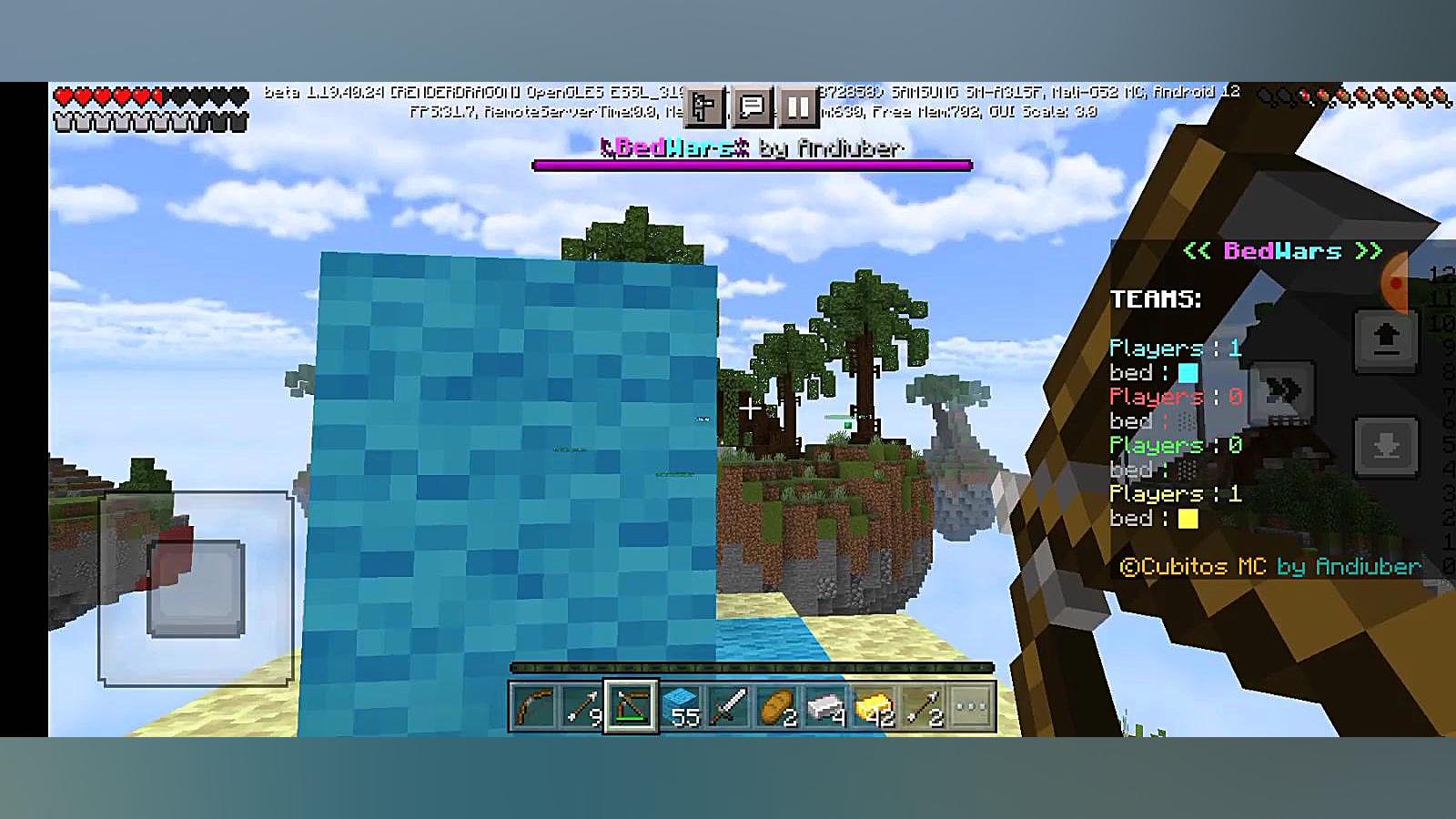This screenshot has height=819, width=1456.
Task: Click '©Cubitos MC by Andiuber' text
Action: tap(1269, 566)
